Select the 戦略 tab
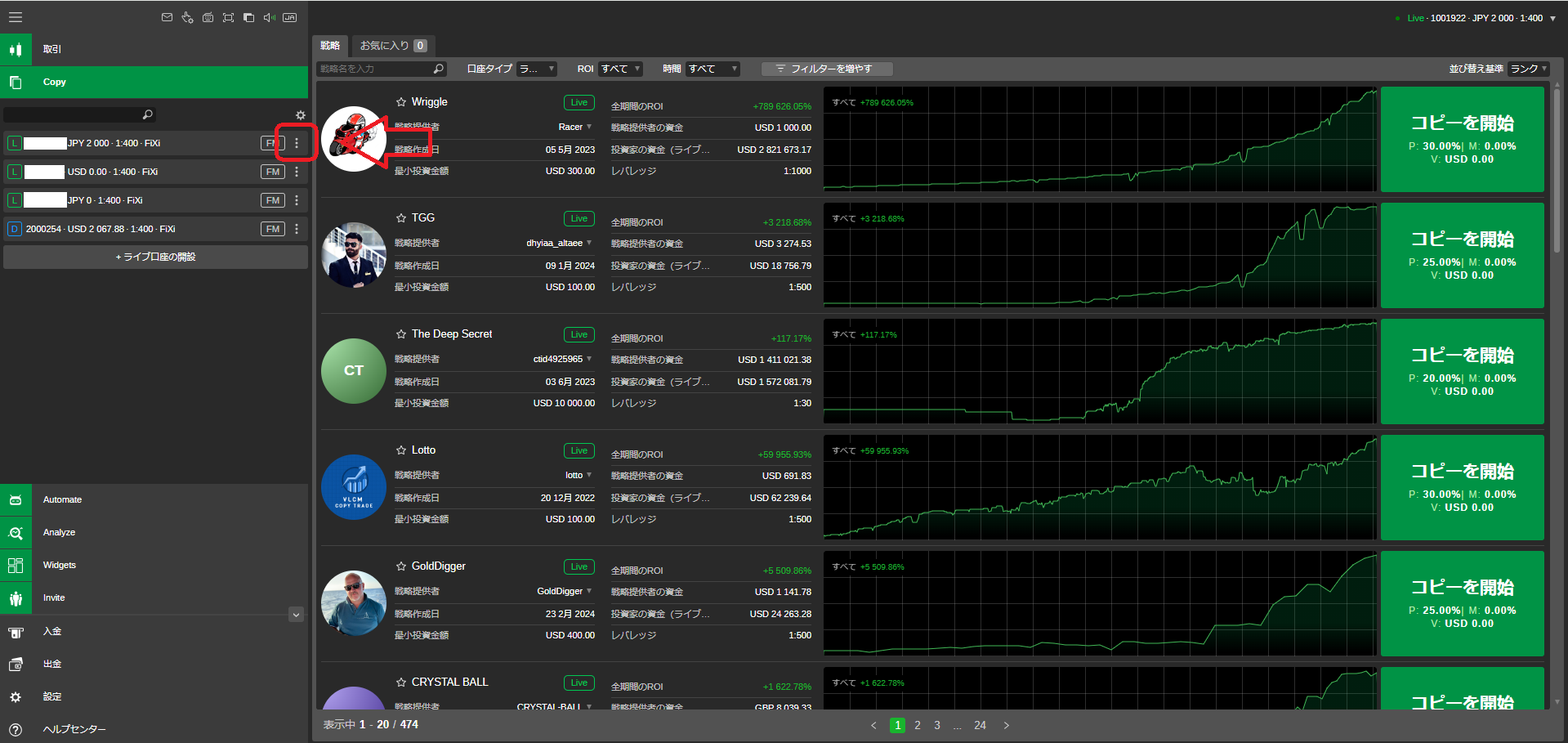This screenshot has height=743, width=1568. (330, 46)
